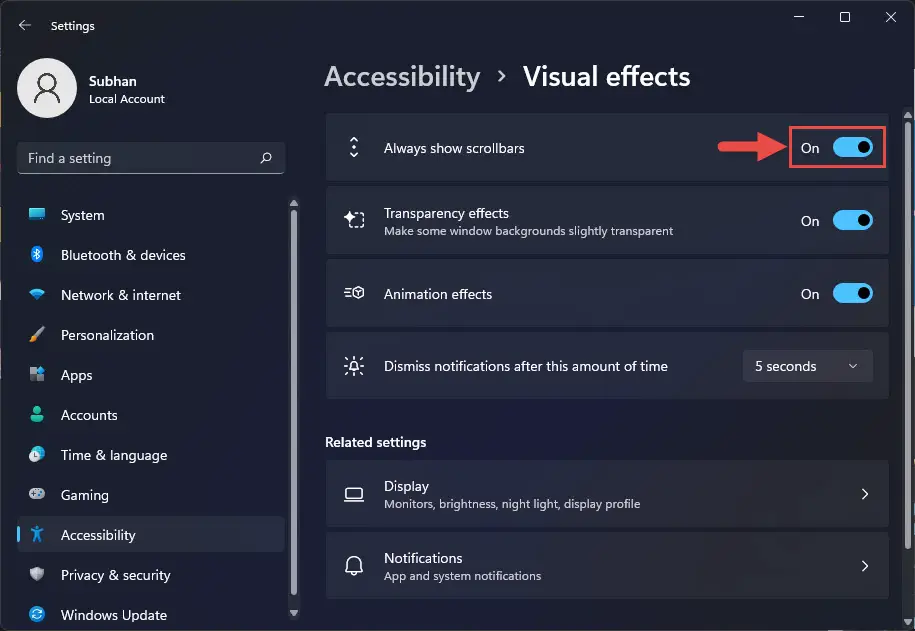Open the System settings category
The image size is (915, 631).
coord(151,215)
